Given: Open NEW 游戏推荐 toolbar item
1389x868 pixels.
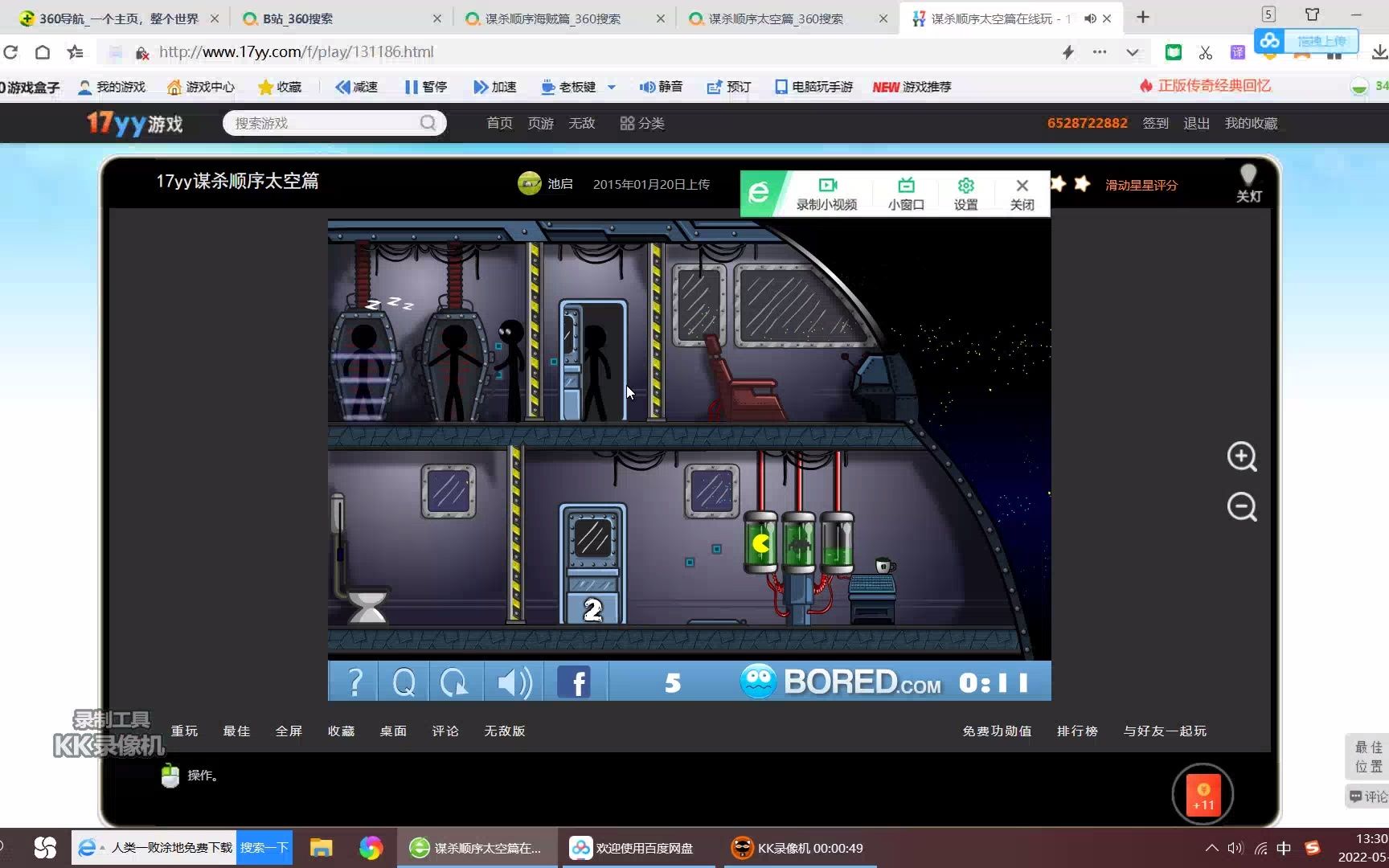Looking at the screenshot, I should pos(912,87).
